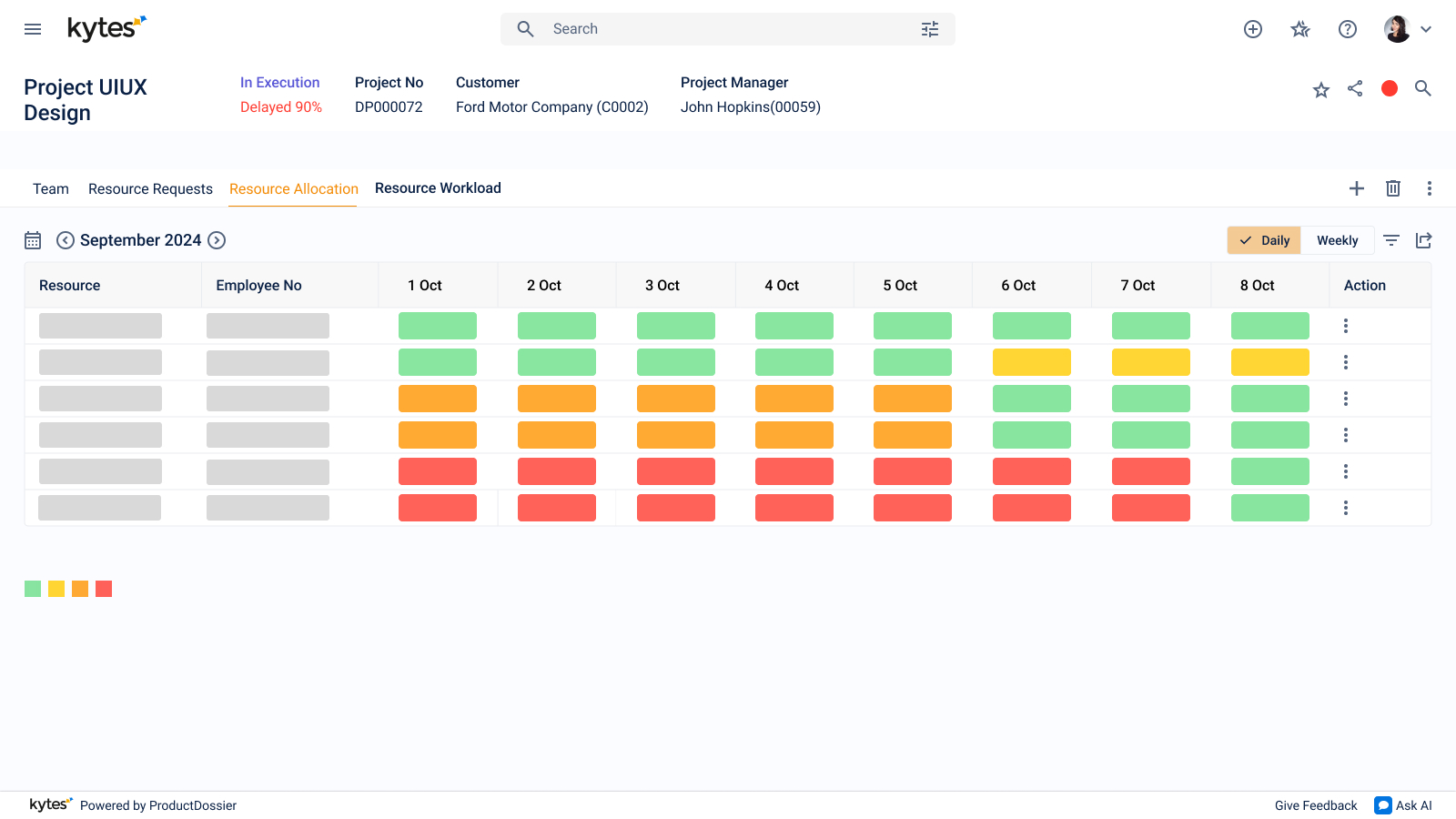1456x819 pixels.
Task: Open search filter options icon
Action: [x=930, y=29]
